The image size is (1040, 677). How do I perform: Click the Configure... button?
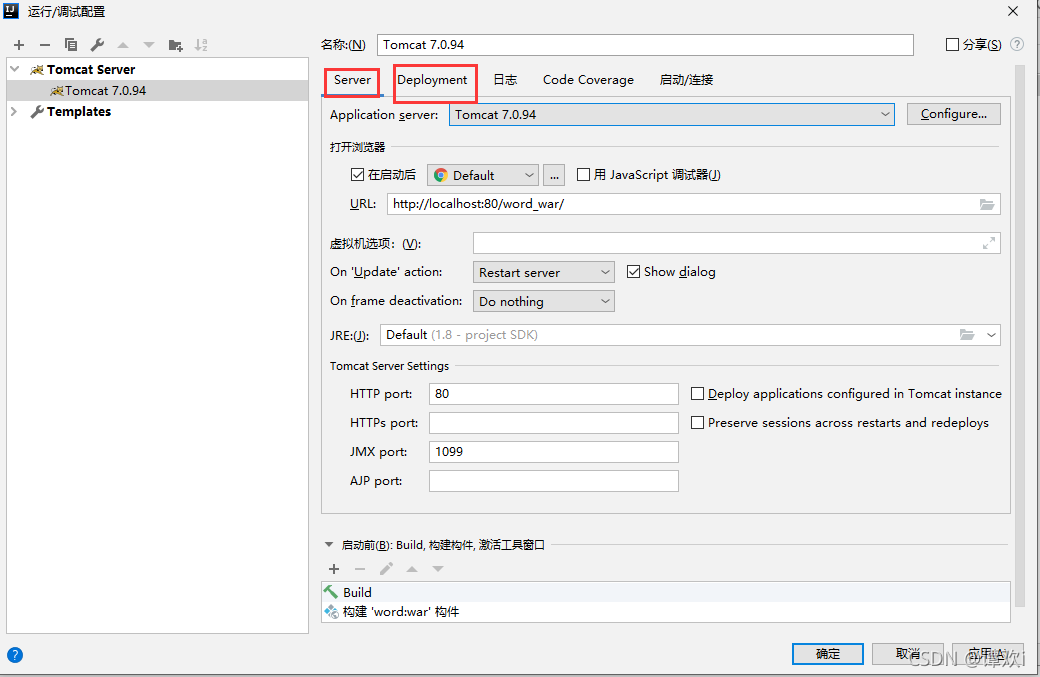tap(954, 114)
